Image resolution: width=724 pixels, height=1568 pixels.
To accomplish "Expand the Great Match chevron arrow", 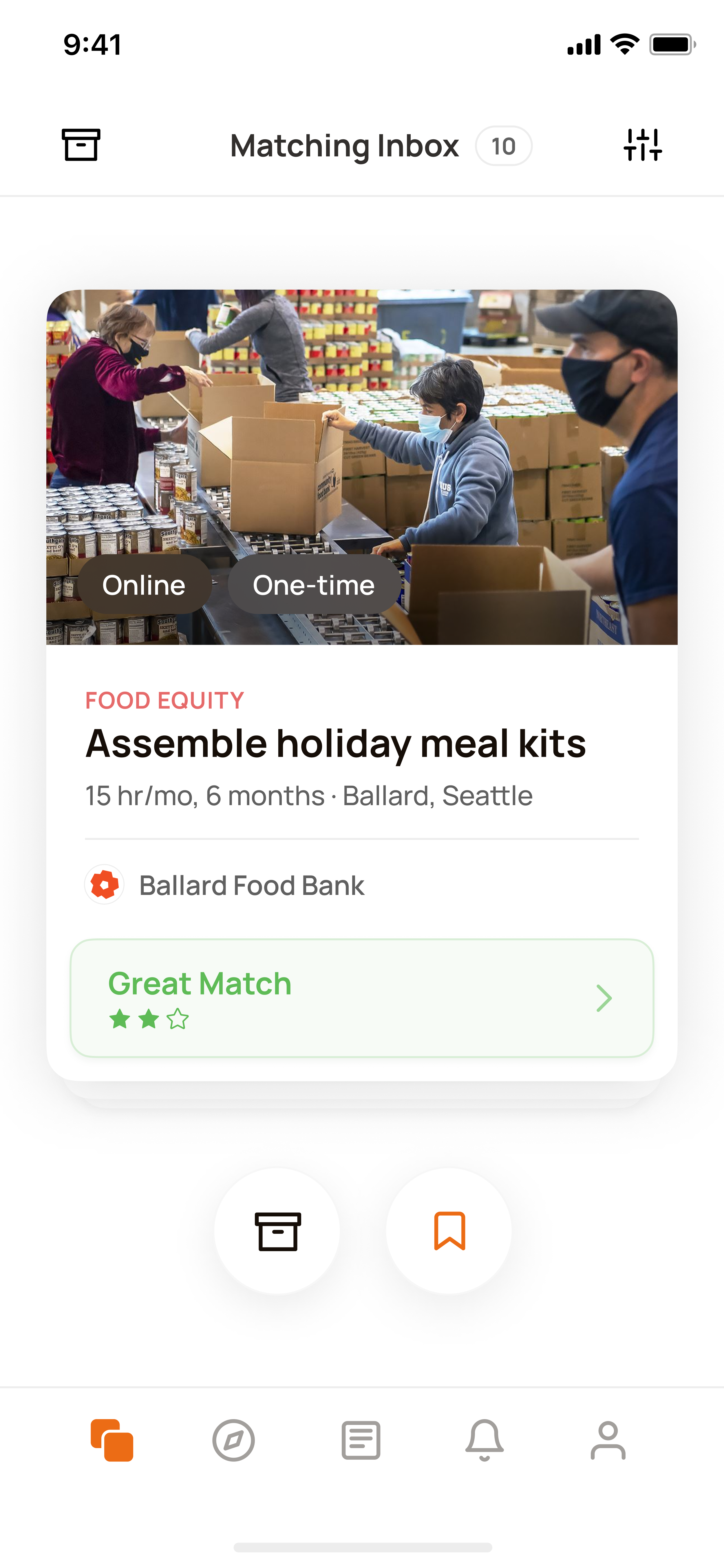I will pos(604,998).
